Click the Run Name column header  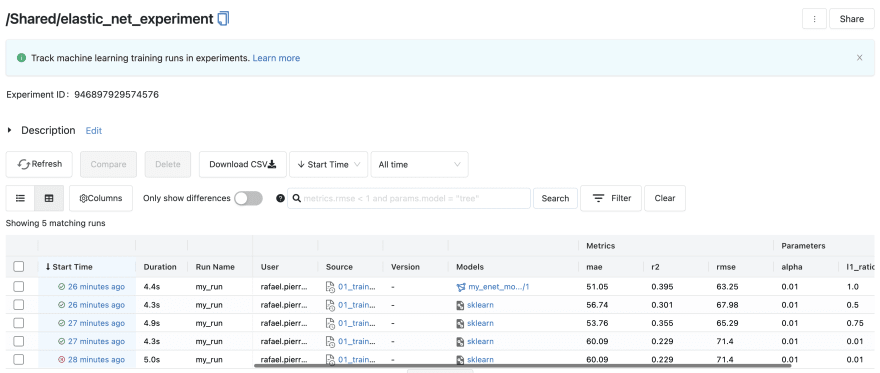coord(215,267)
